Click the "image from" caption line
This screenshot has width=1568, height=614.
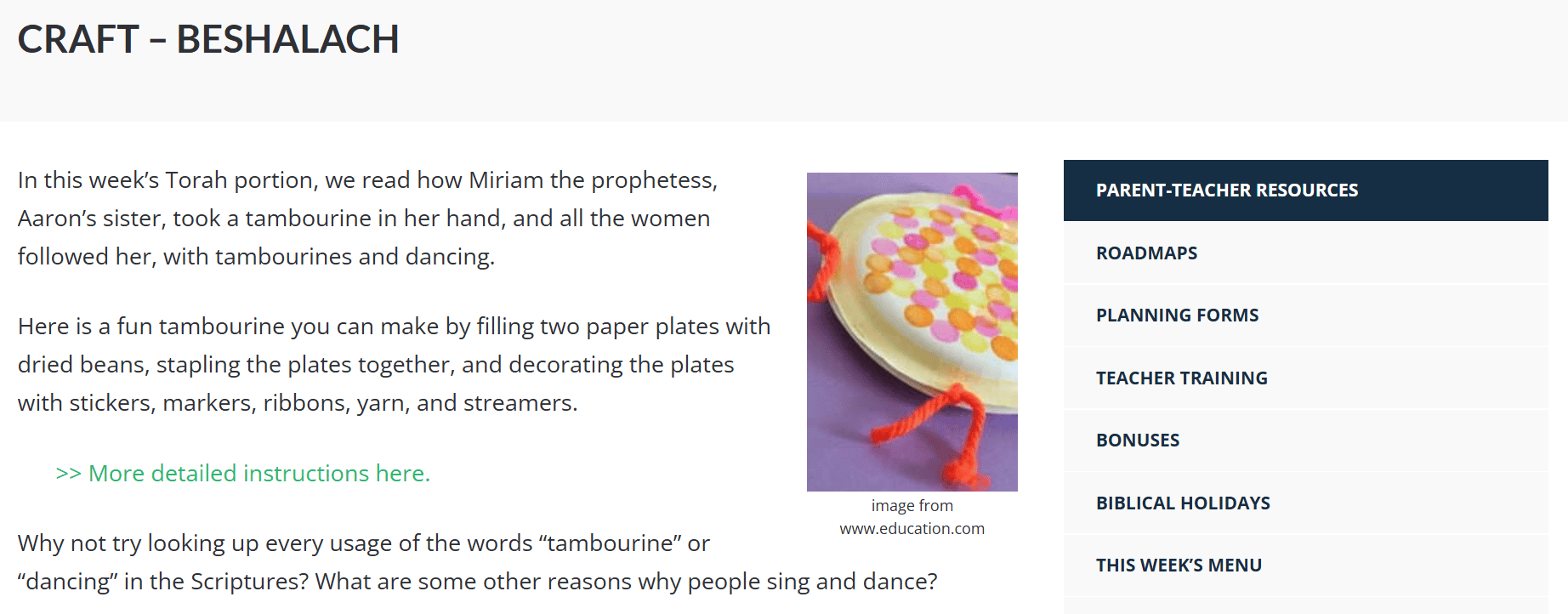tap(912, 506)
